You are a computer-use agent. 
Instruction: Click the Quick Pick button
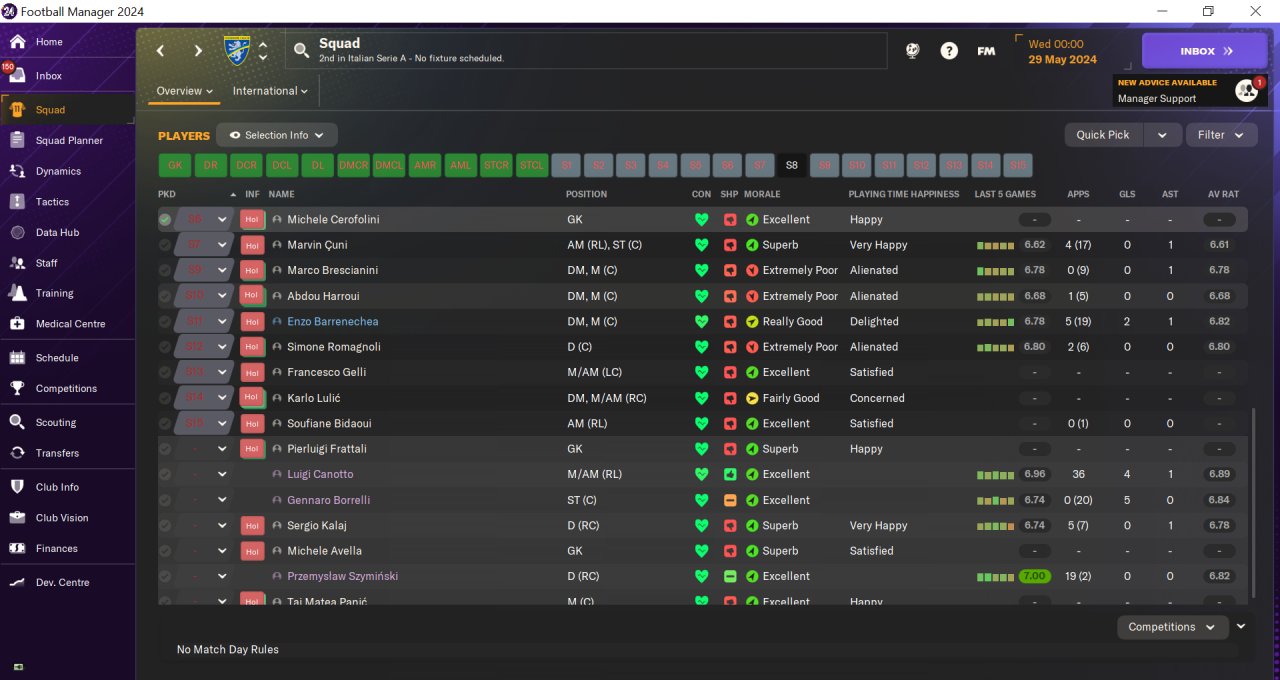(x=1103, y=135)
